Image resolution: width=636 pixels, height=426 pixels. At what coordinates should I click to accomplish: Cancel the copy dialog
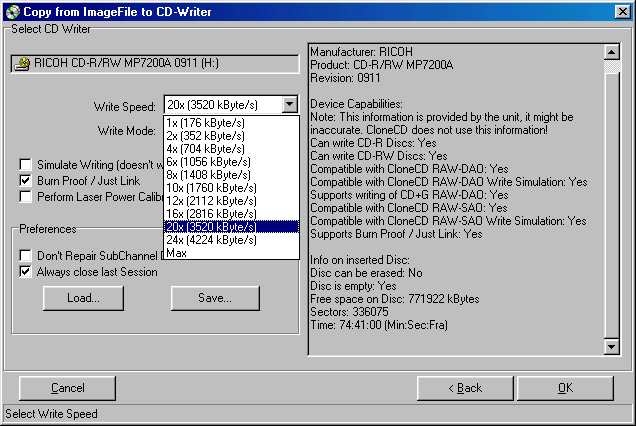coord(67,388)
